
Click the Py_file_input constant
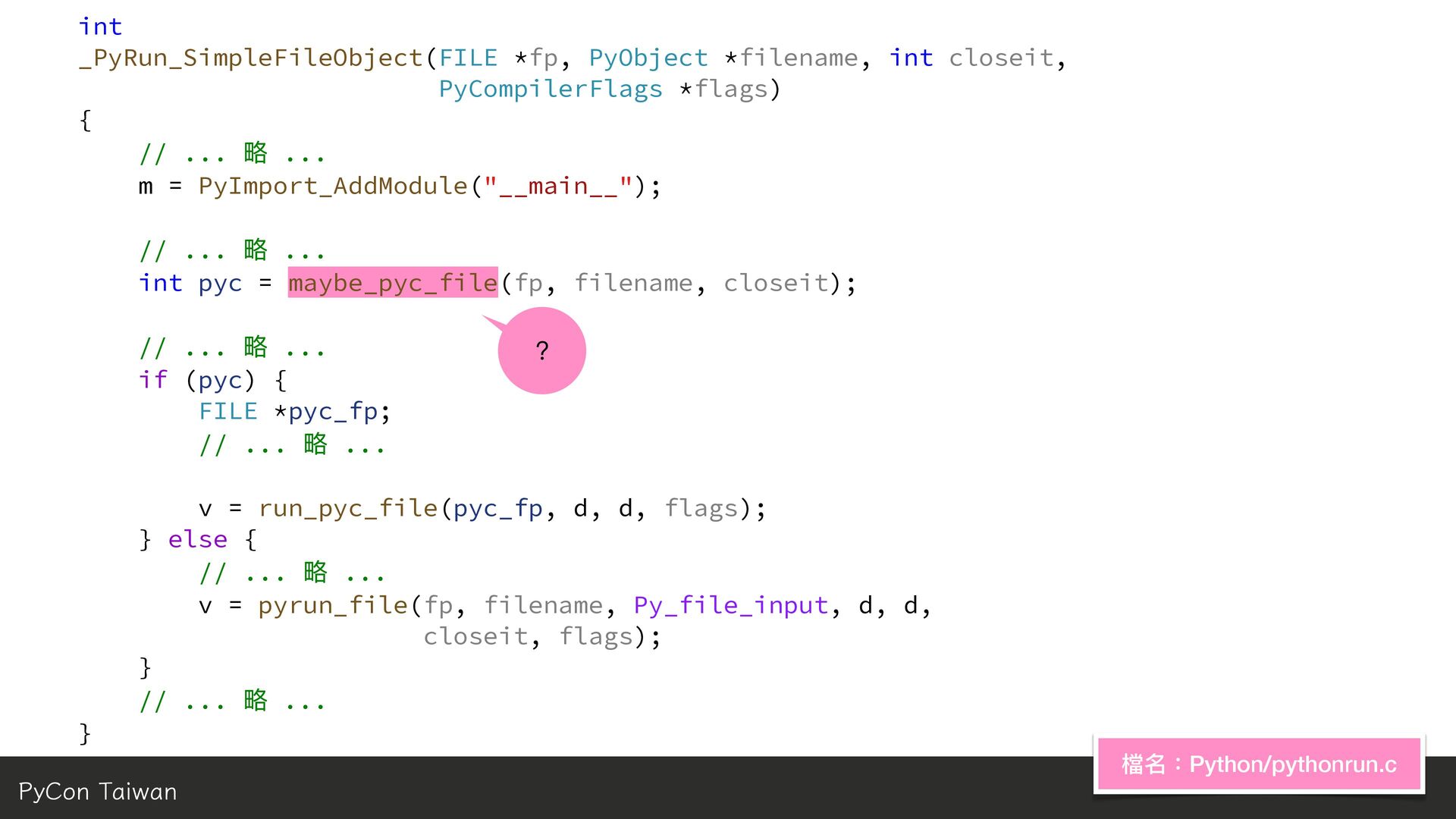pos(731,605)
